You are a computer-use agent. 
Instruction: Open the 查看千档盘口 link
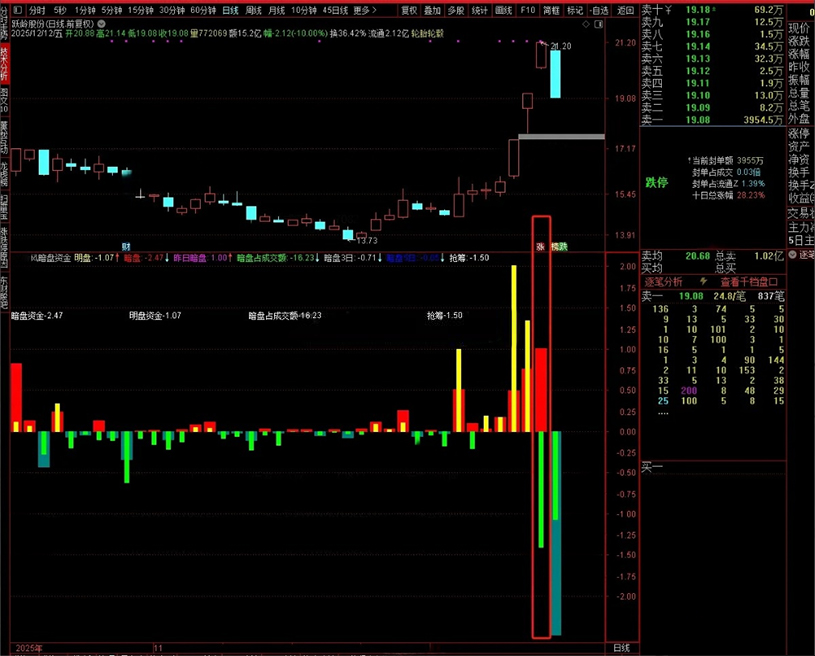point(748,282)
